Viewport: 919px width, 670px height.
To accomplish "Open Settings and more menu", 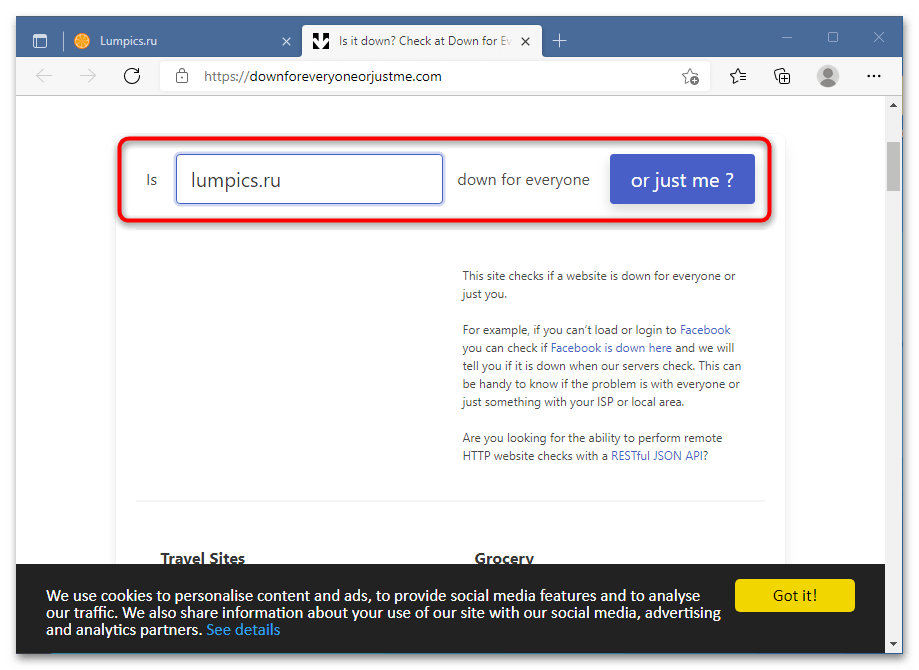I will pos(874,76).
